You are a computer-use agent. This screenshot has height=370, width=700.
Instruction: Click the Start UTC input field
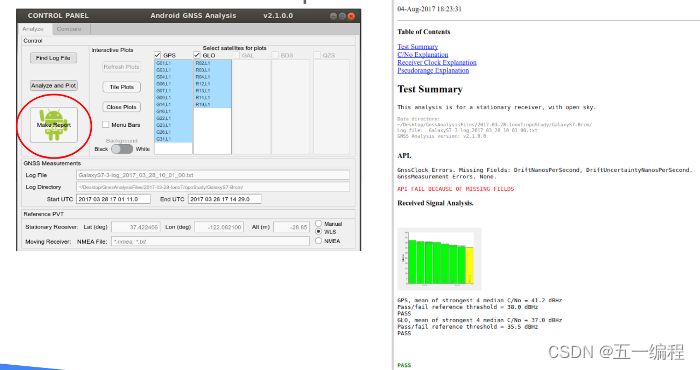pyautogui.click(x=113, y=199)
